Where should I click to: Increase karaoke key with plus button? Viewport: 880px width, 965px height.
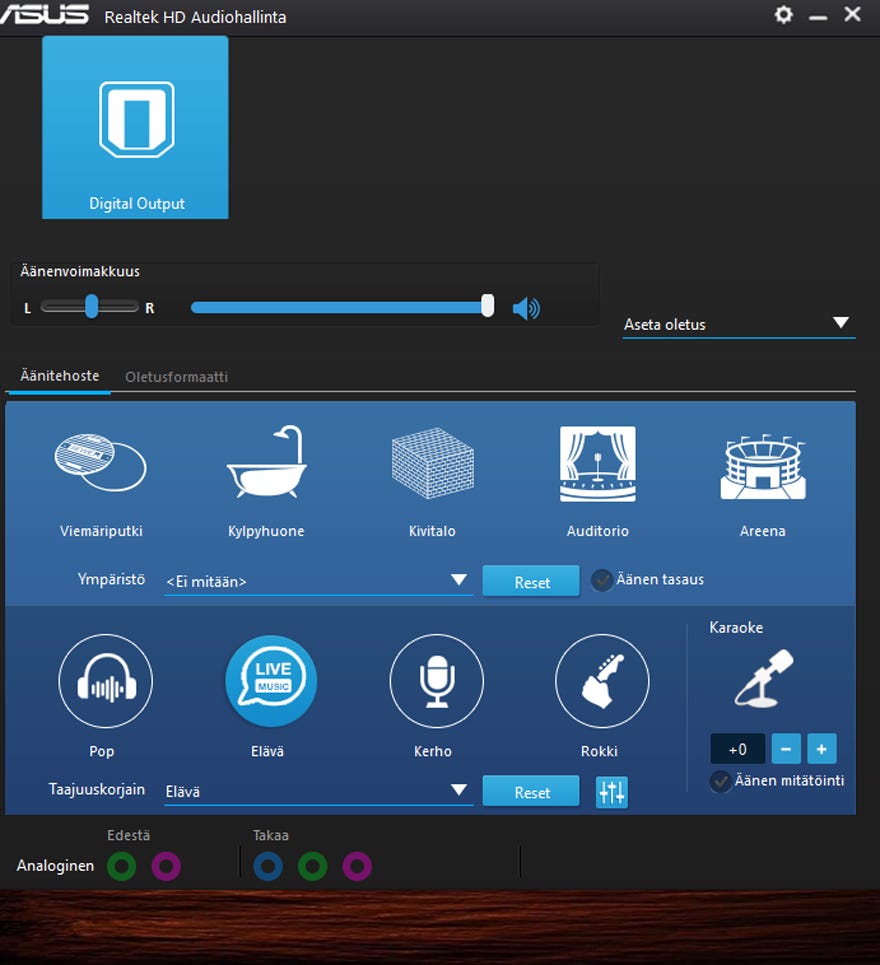pyautogui.click(x=822, y=749)
